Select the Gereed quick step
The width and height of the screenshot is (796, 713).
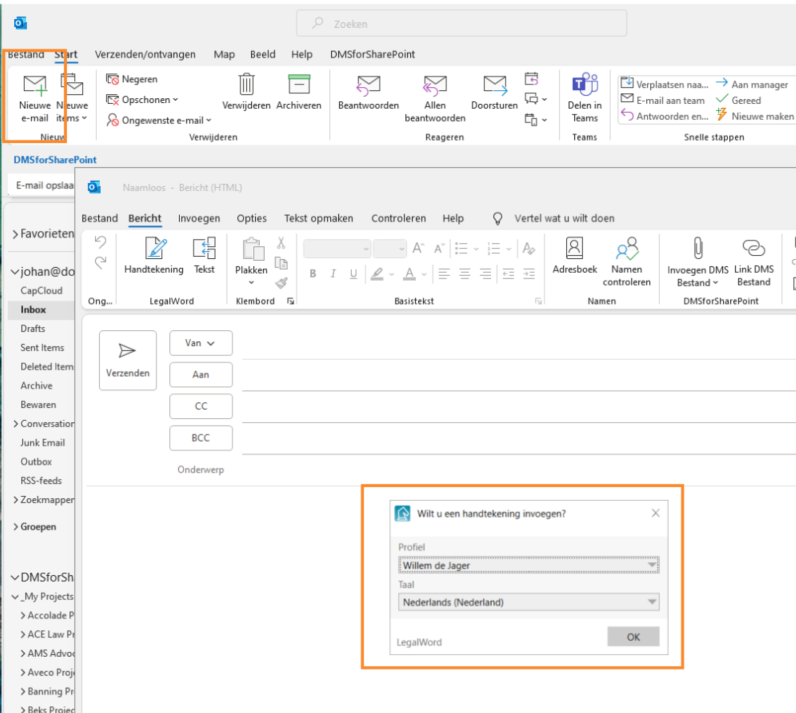738,100
